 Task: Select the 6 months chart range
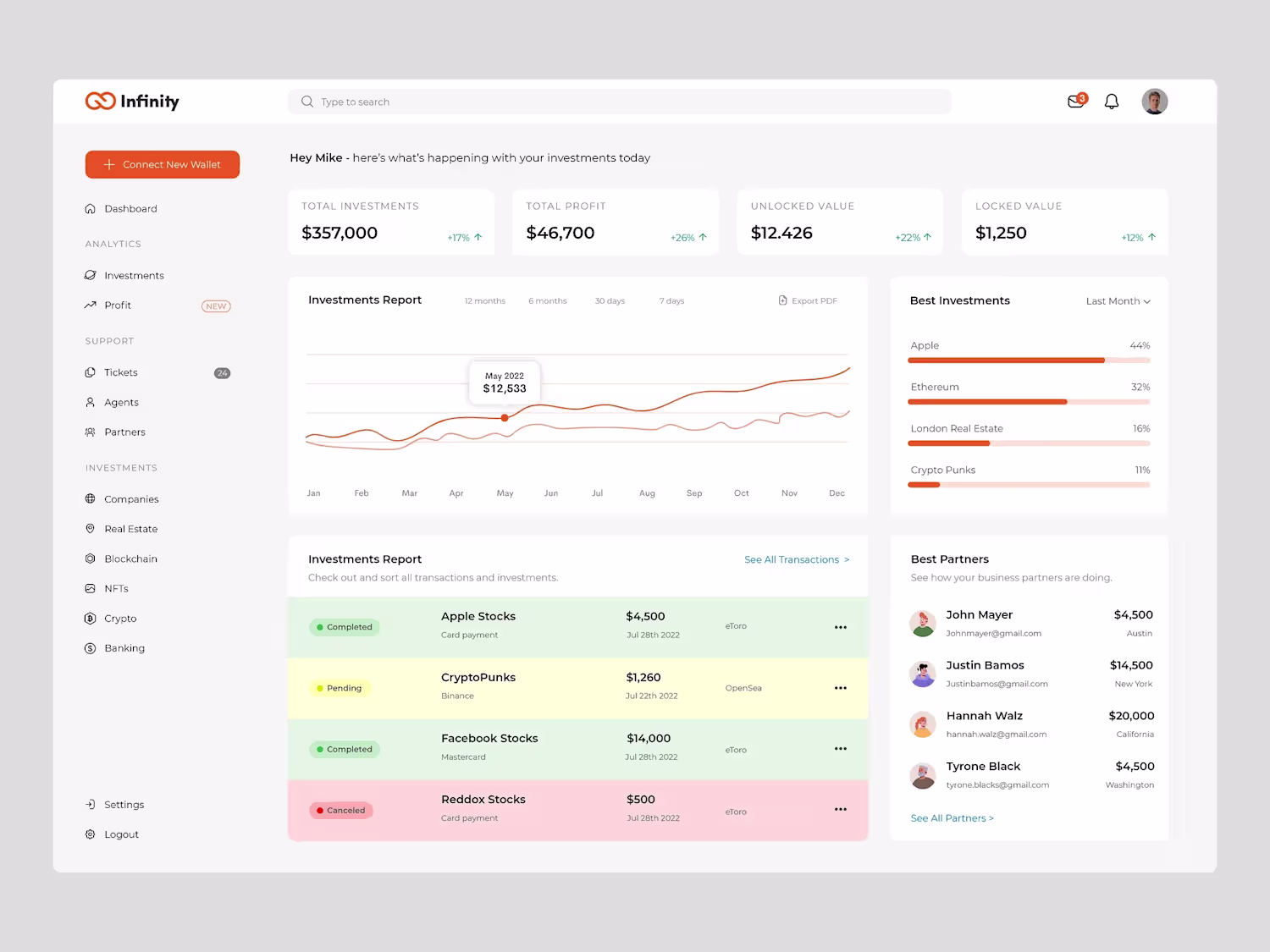pyautogui.click(x=548, y=301)
